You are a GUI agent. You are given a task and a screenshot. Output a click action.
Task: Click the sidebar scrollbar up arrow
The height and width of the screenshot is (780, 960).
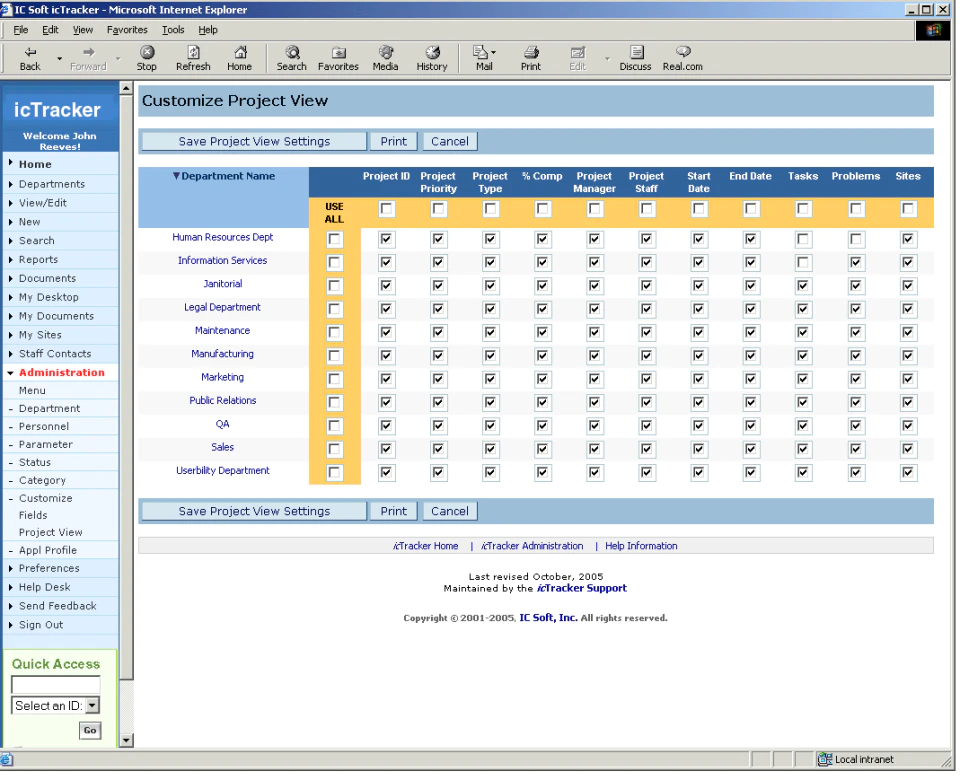[x=126, y=89]
